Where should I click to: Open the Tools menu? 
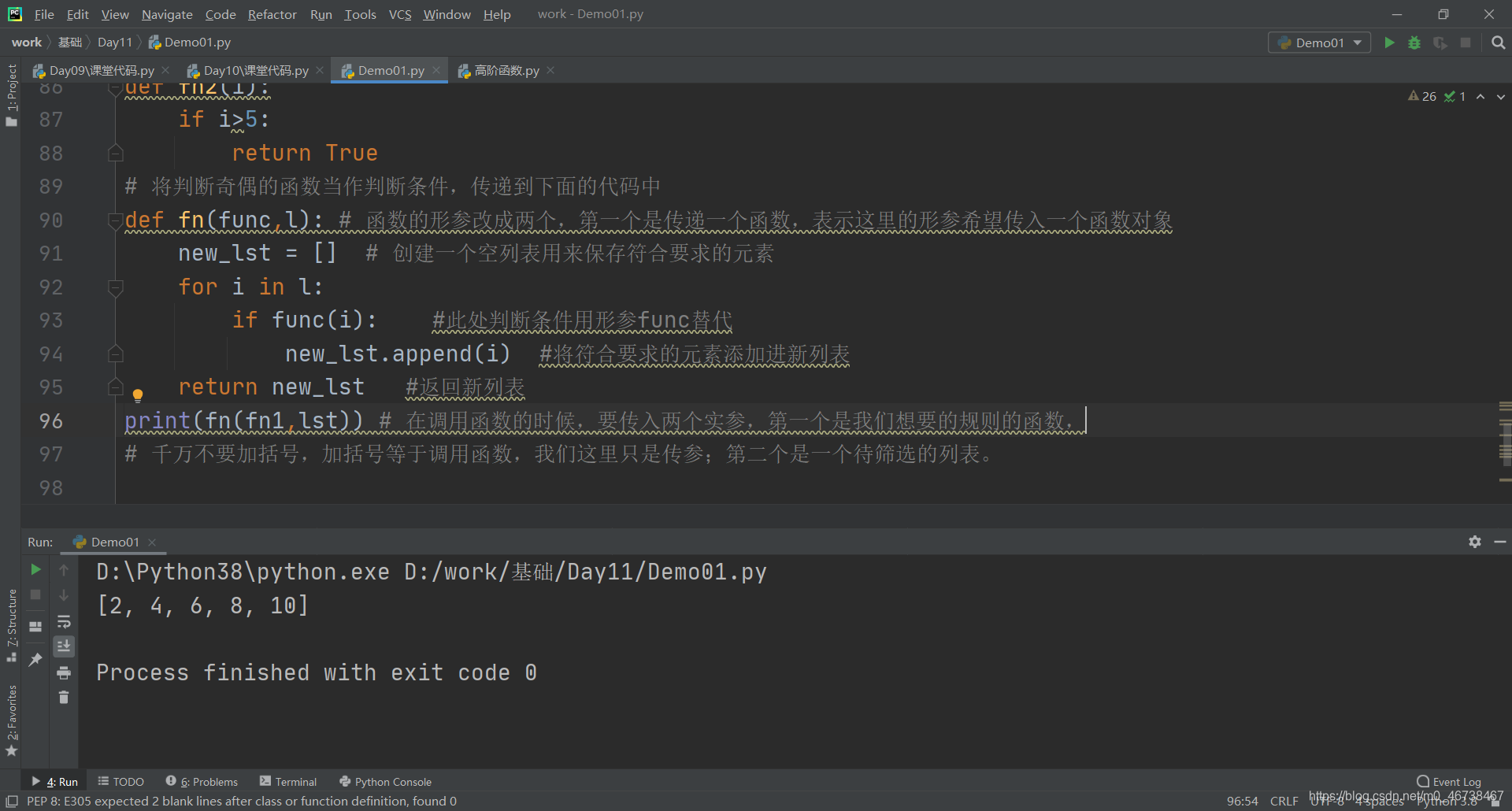(x=360, y=14)
